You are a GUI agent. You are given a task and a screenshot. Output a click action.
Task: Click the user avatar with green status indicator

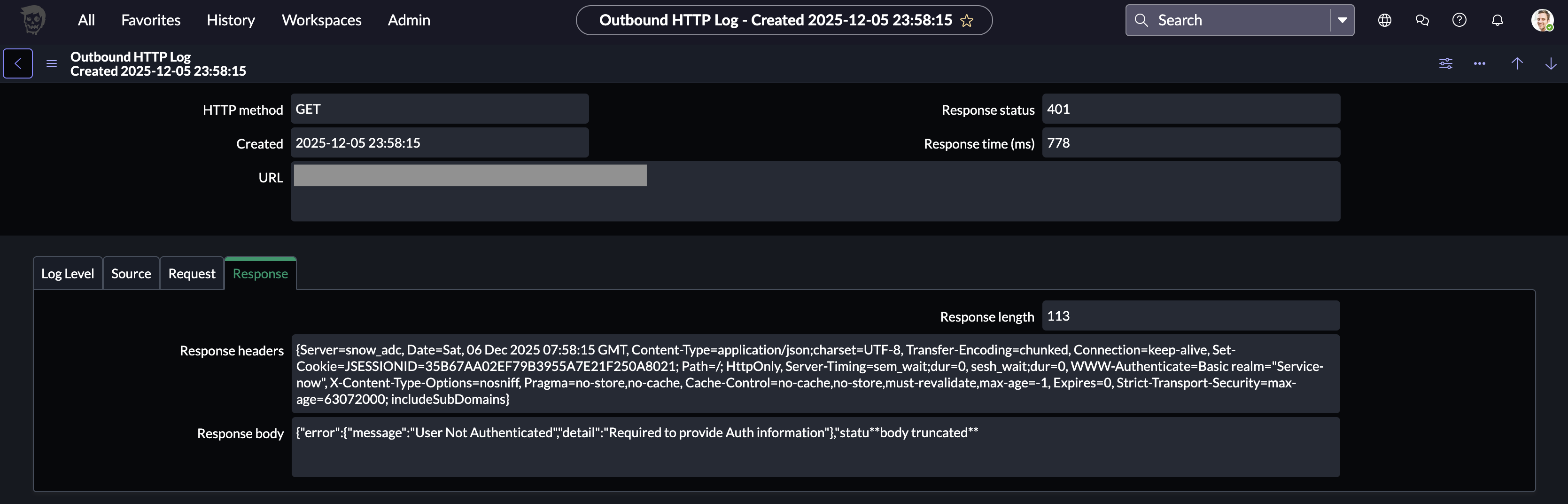tap(1544, 20)
